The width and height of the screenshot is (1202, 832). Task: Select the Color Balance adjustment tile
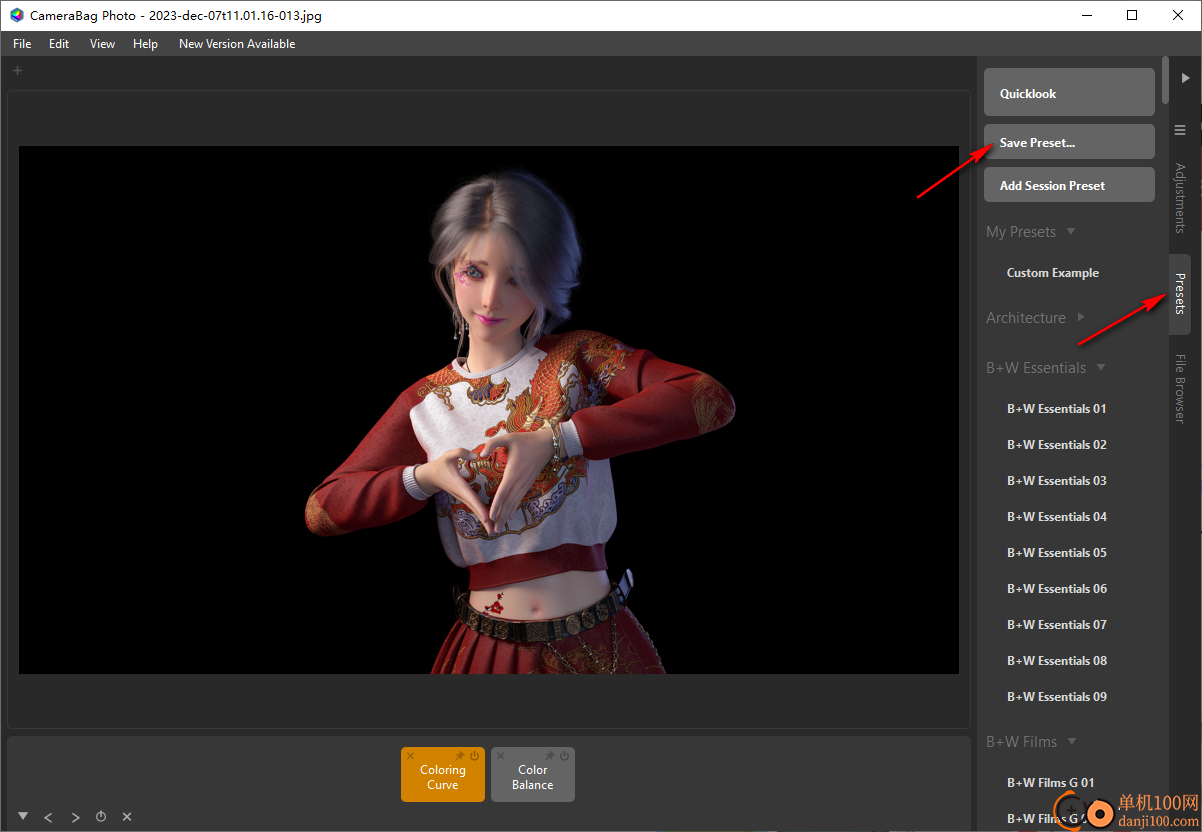pyautogui.click(x=533, y=777)
